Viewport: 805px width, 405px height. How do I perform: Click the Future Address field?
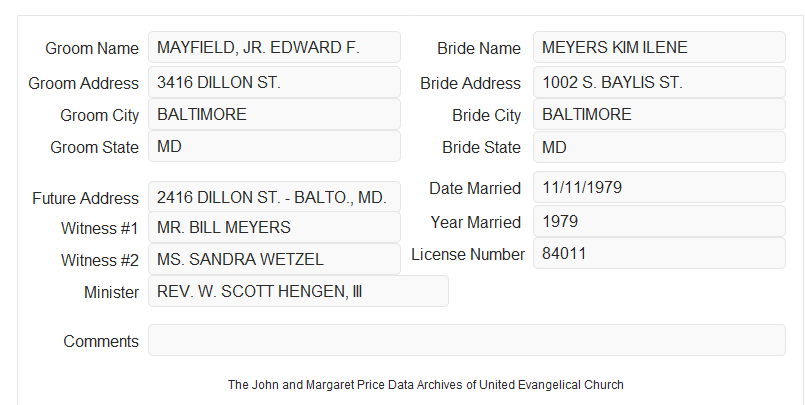(x=274, y=197)
